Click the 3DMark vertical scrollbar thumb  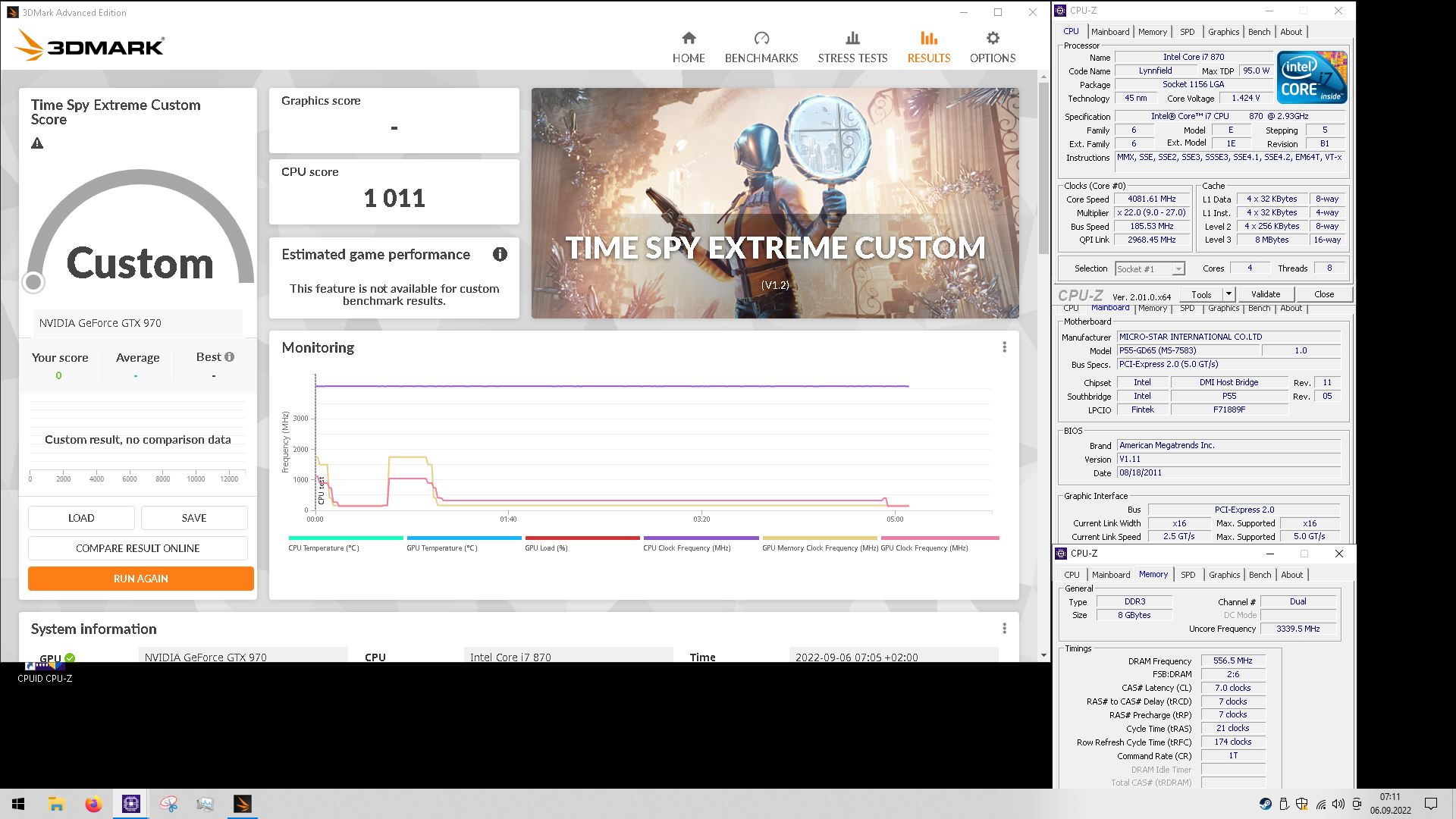(x=1043, y=167)
